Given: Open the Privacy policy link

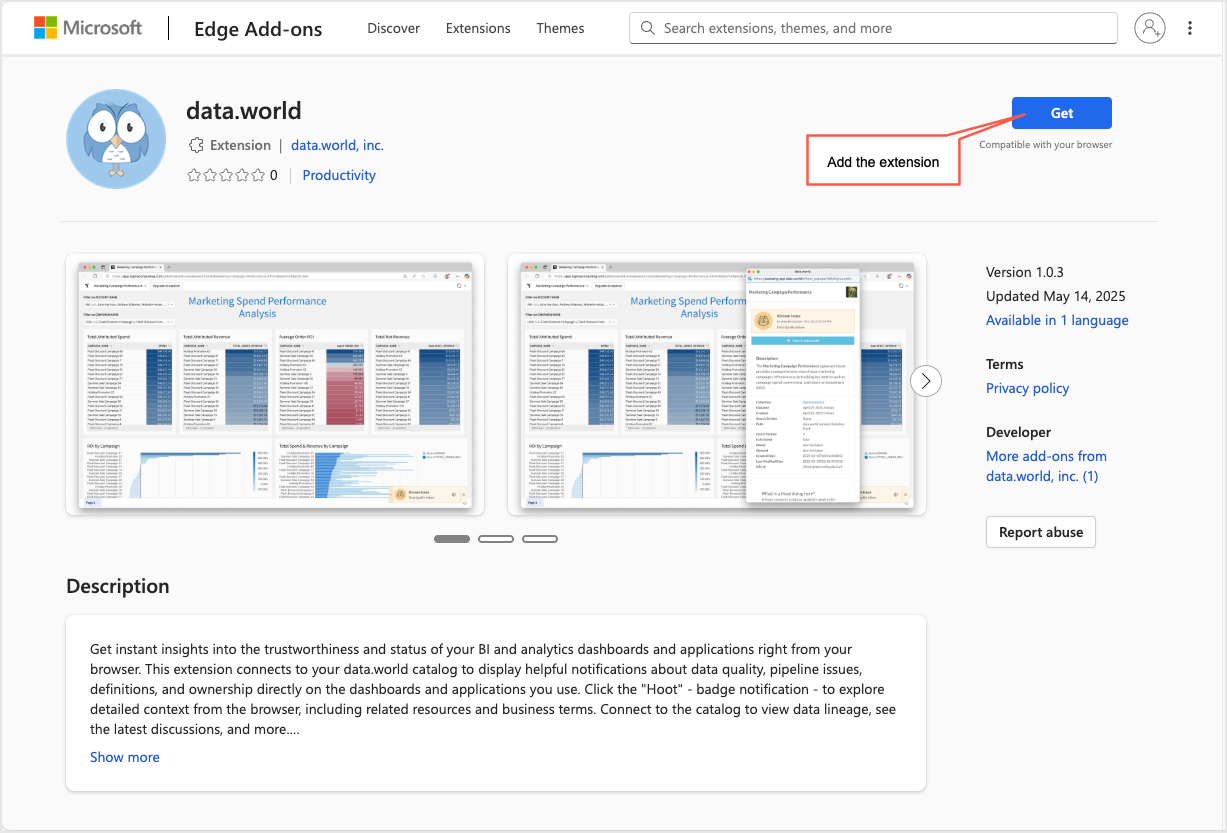Looking at the screenshot, I should pos(1028,388).
